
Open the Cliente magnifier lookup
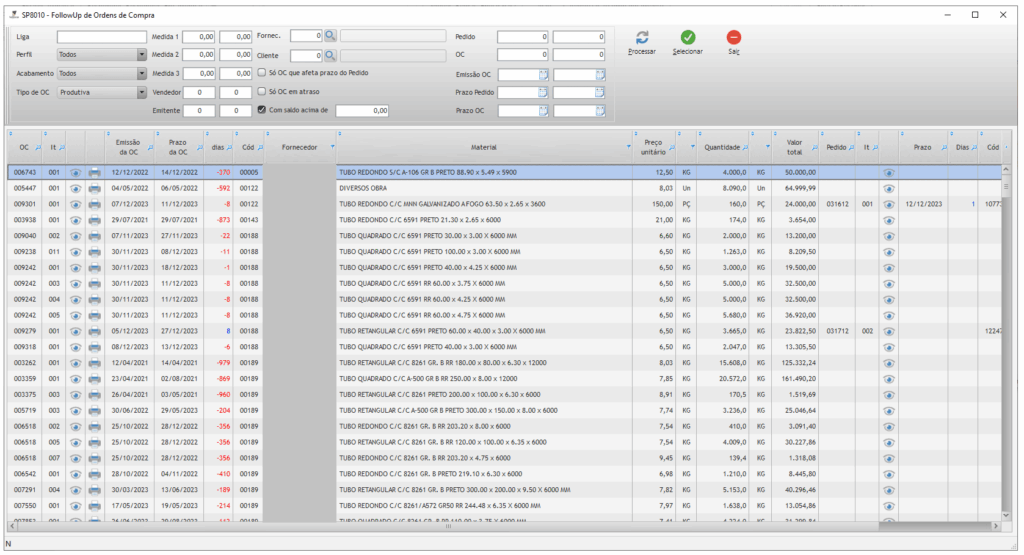330,55
